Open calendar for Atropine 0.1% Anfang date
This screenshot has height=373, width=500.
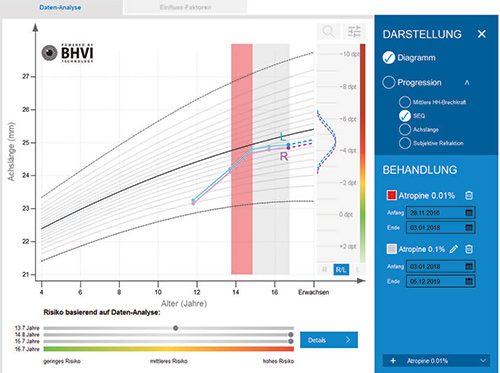click(x=469, y=267)
